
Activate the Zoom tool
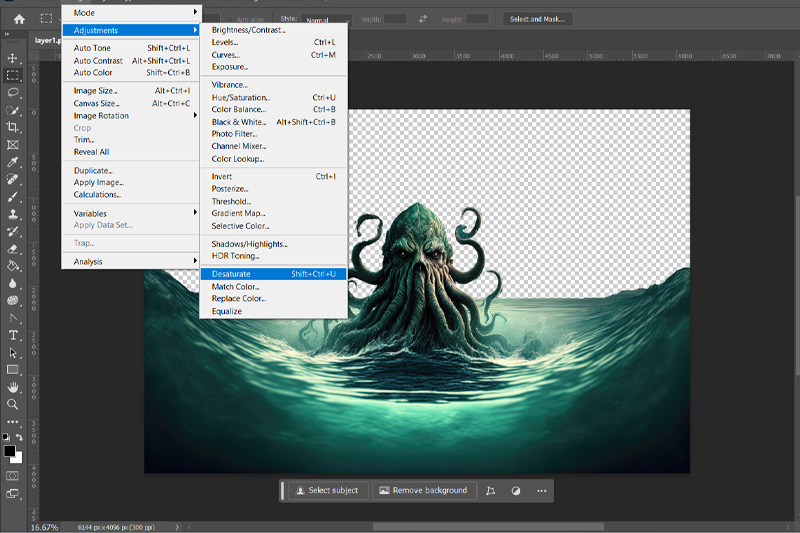pos(13,404)
